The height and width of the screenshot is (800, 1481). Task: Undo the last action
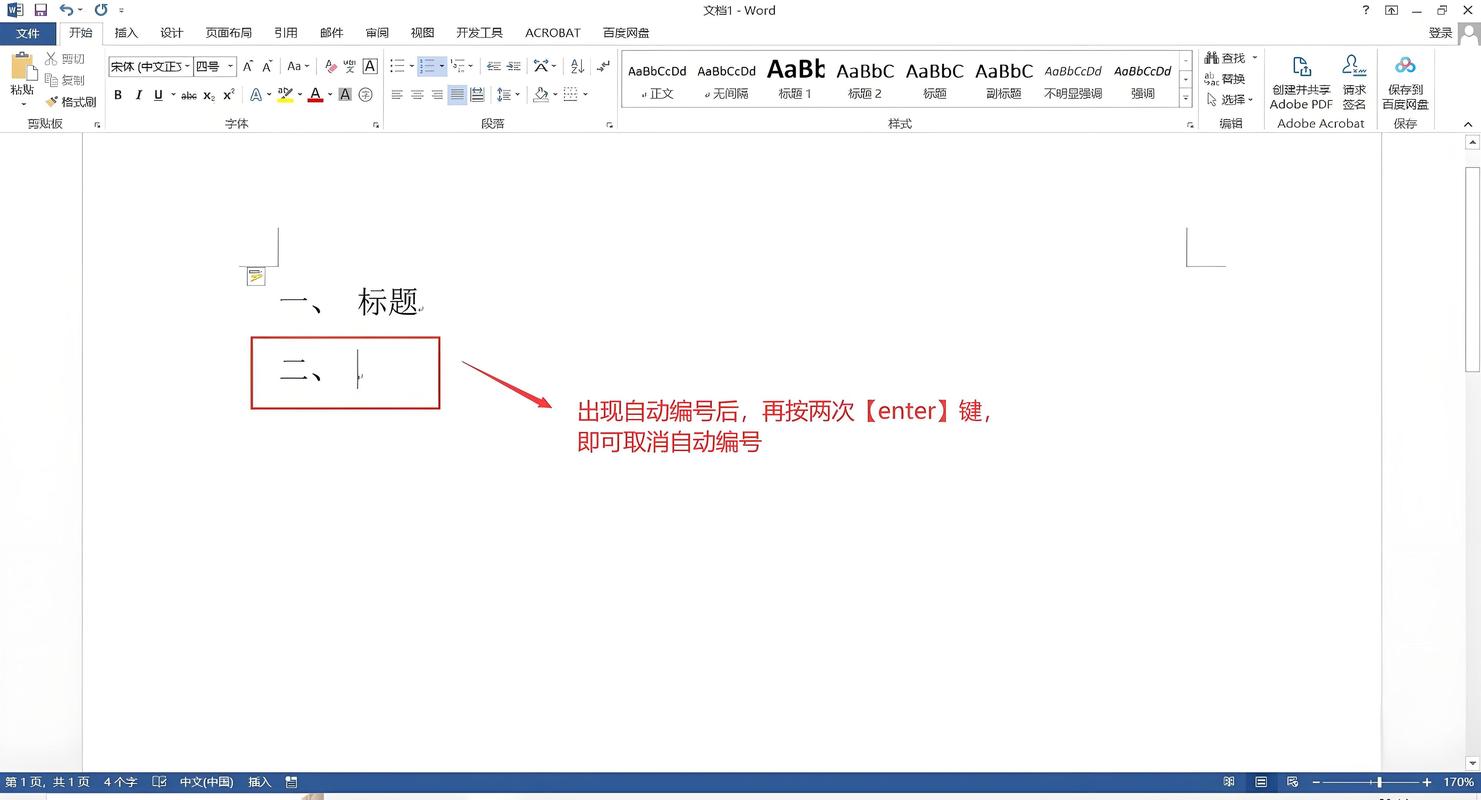coord(66,10)
